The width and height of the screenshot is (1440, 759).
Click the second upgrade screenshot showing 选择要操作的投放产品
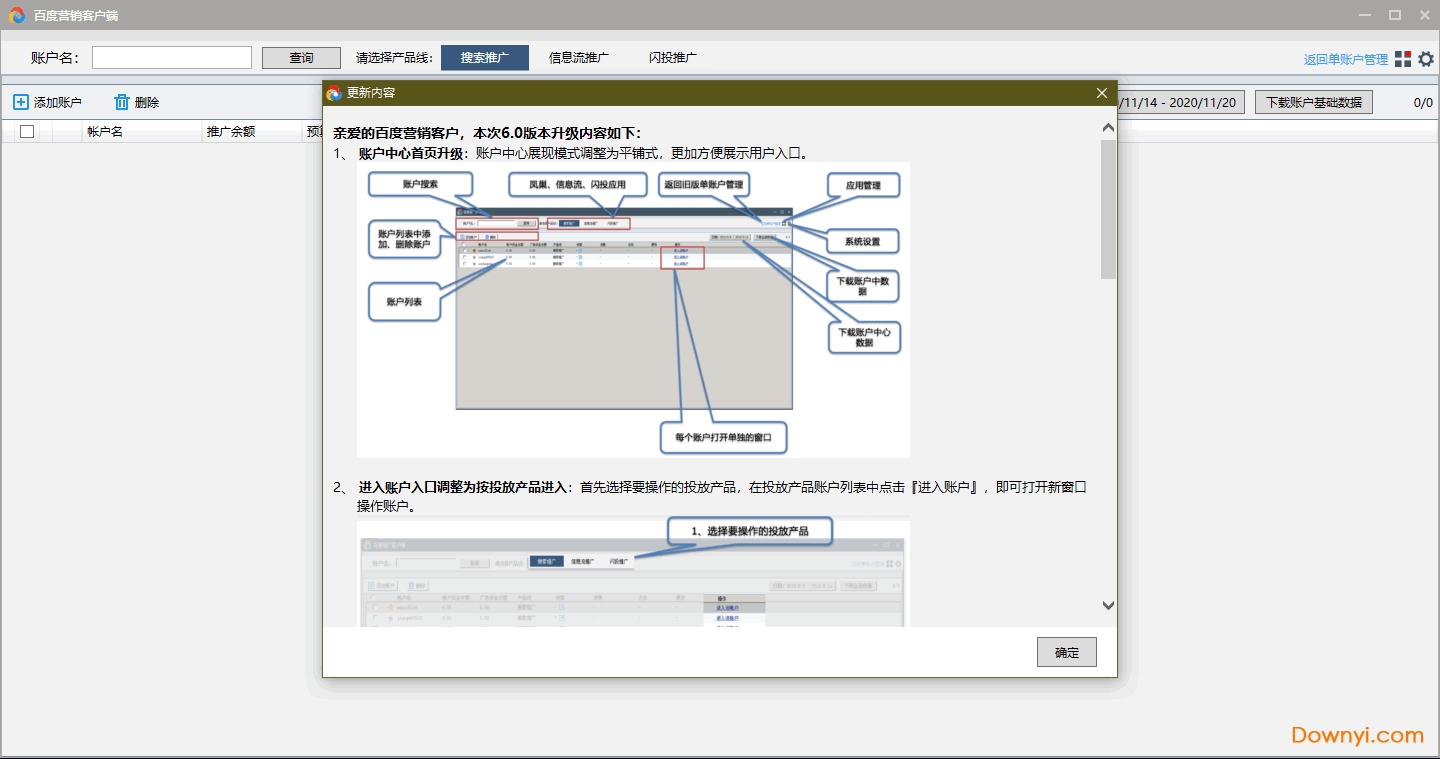633,572
